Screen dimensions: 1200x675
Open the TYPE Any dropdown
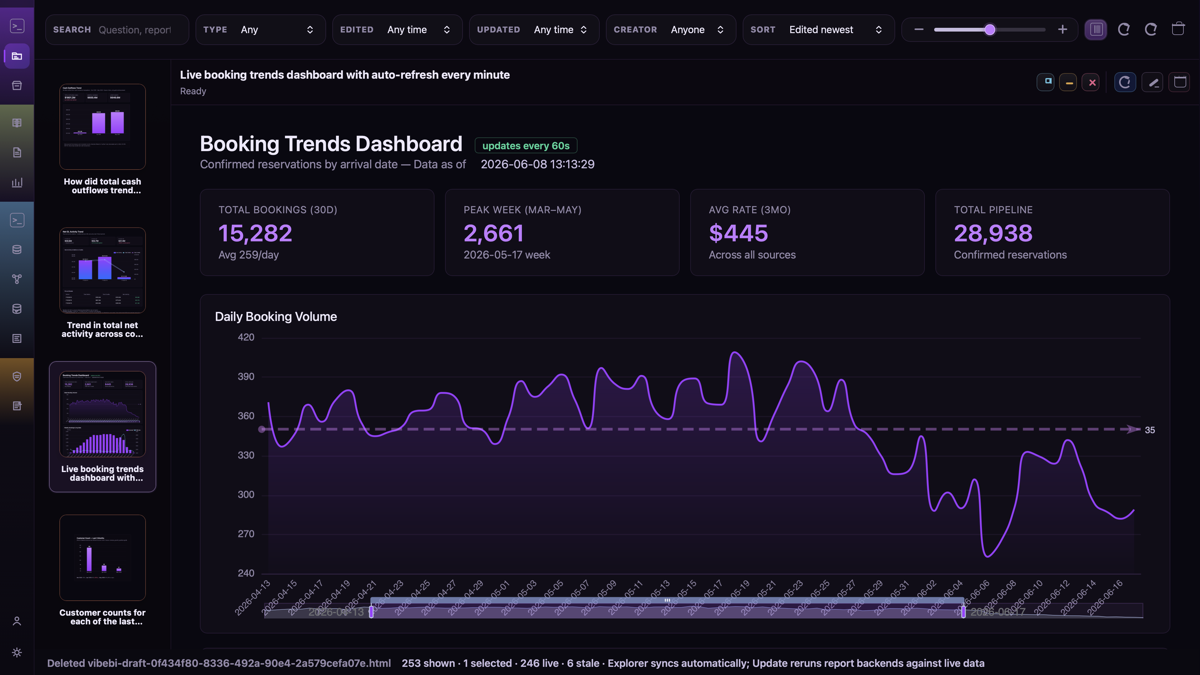(x=261, y=30)
